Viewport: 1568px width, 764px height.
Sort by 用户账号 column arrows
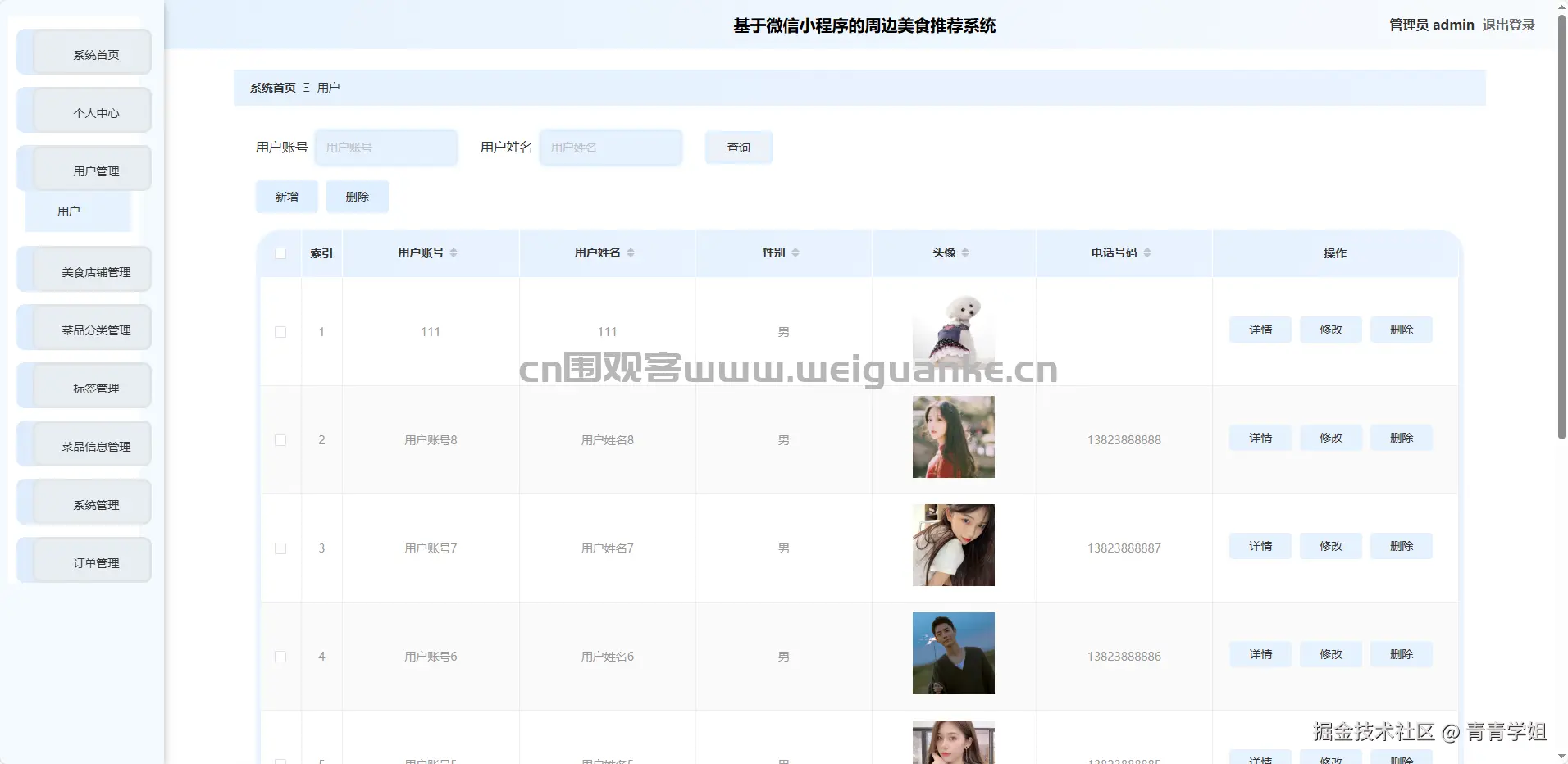click(454, 252)
